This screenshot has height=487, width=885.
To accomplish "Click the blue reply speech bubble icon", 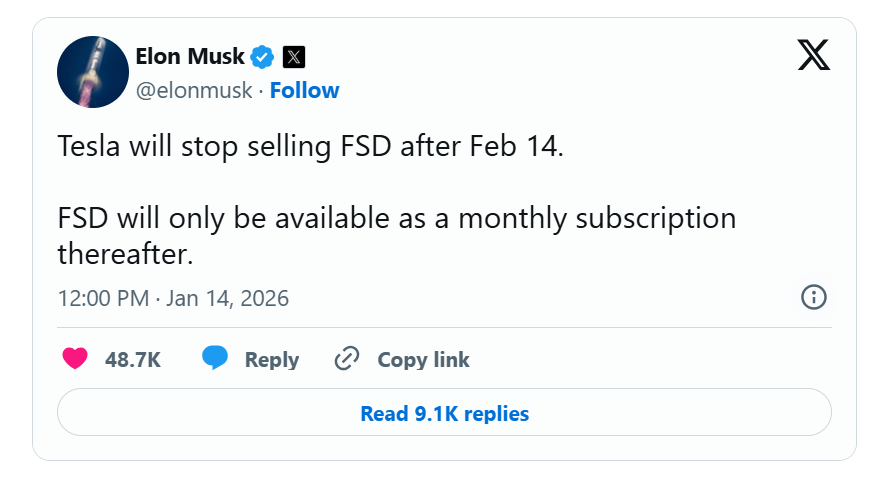I will click(x=215, y=359).
